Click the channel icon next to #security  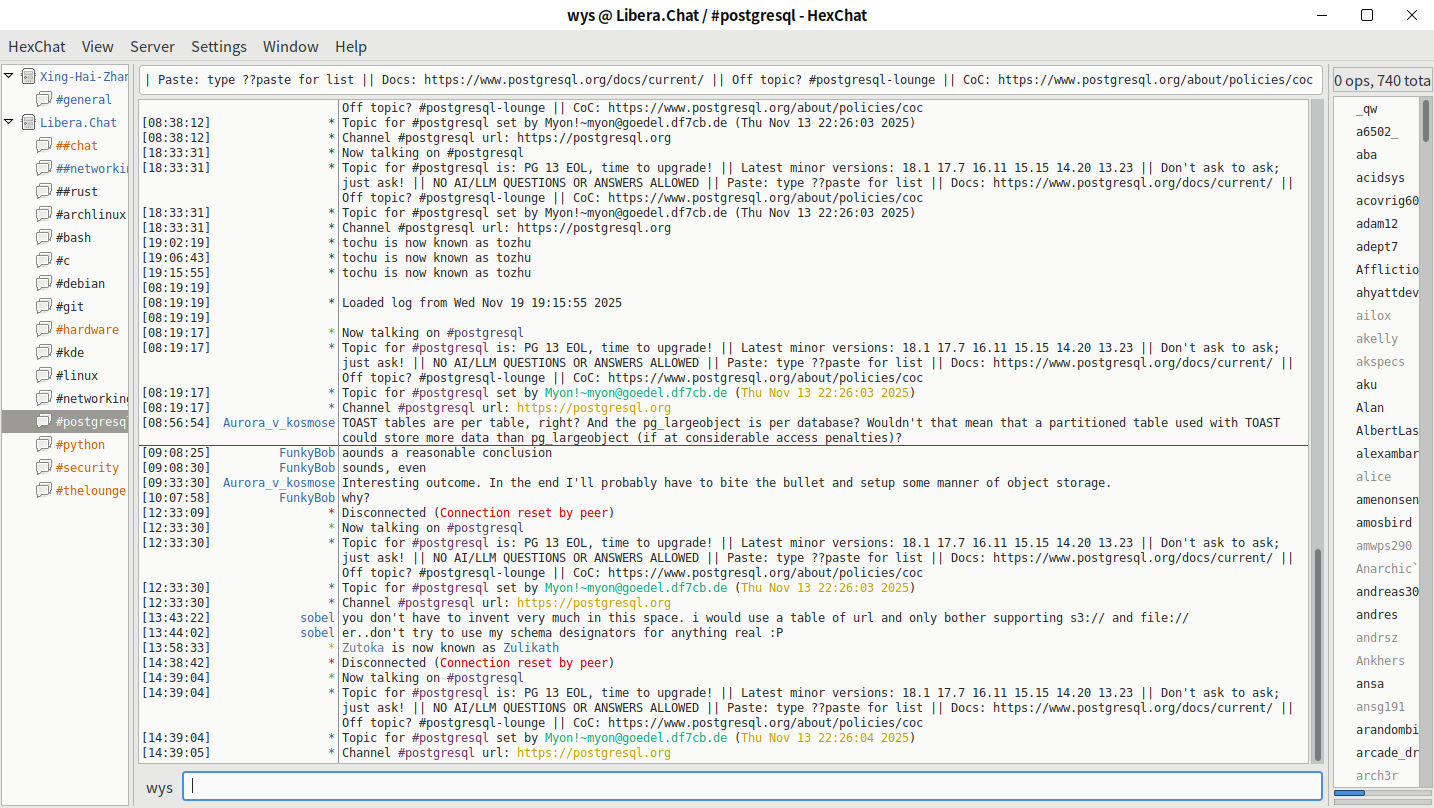point(44,468)
